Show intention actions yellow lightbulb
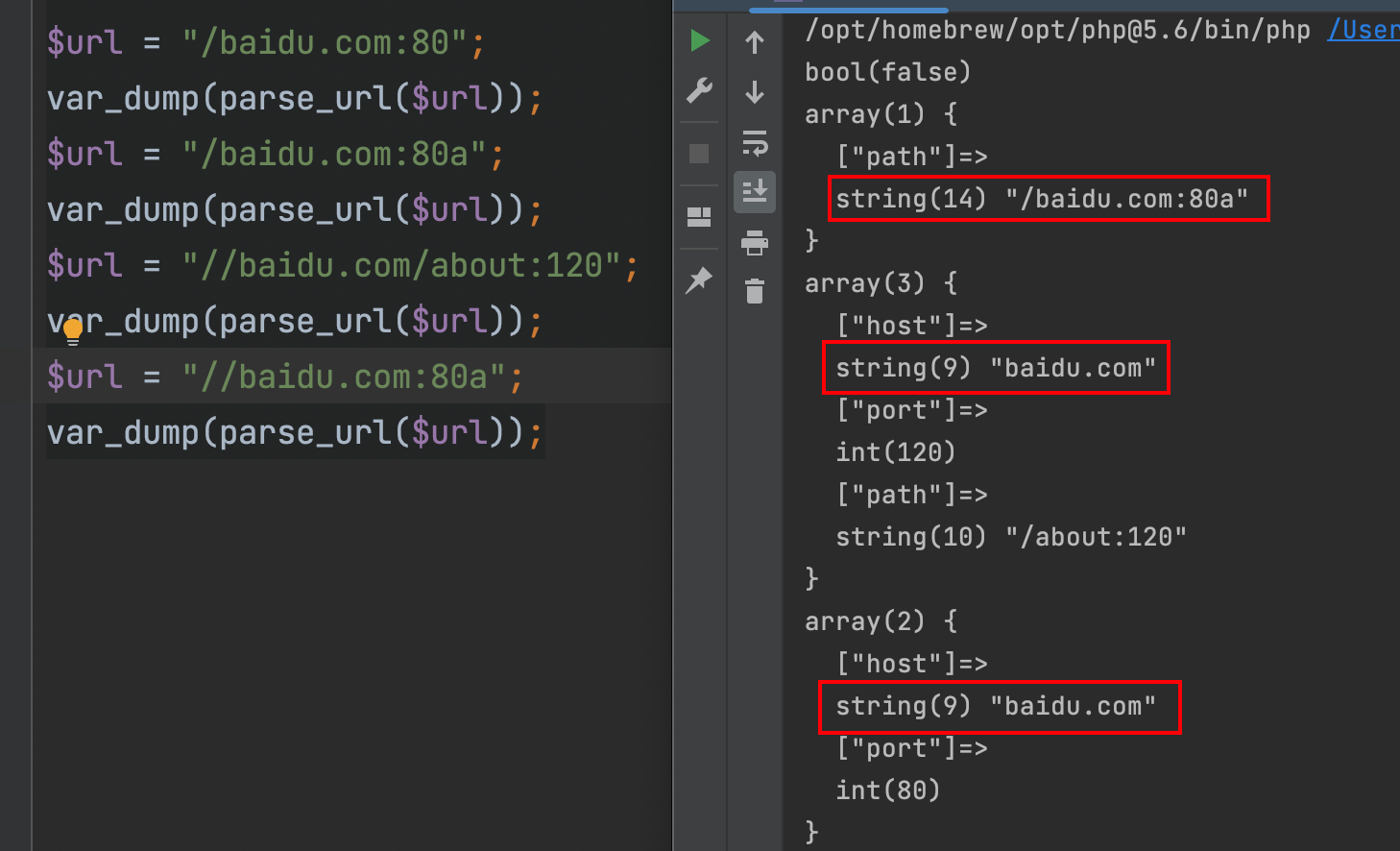This screenshot has width=1400, height=851. click(x=73, y=331)
